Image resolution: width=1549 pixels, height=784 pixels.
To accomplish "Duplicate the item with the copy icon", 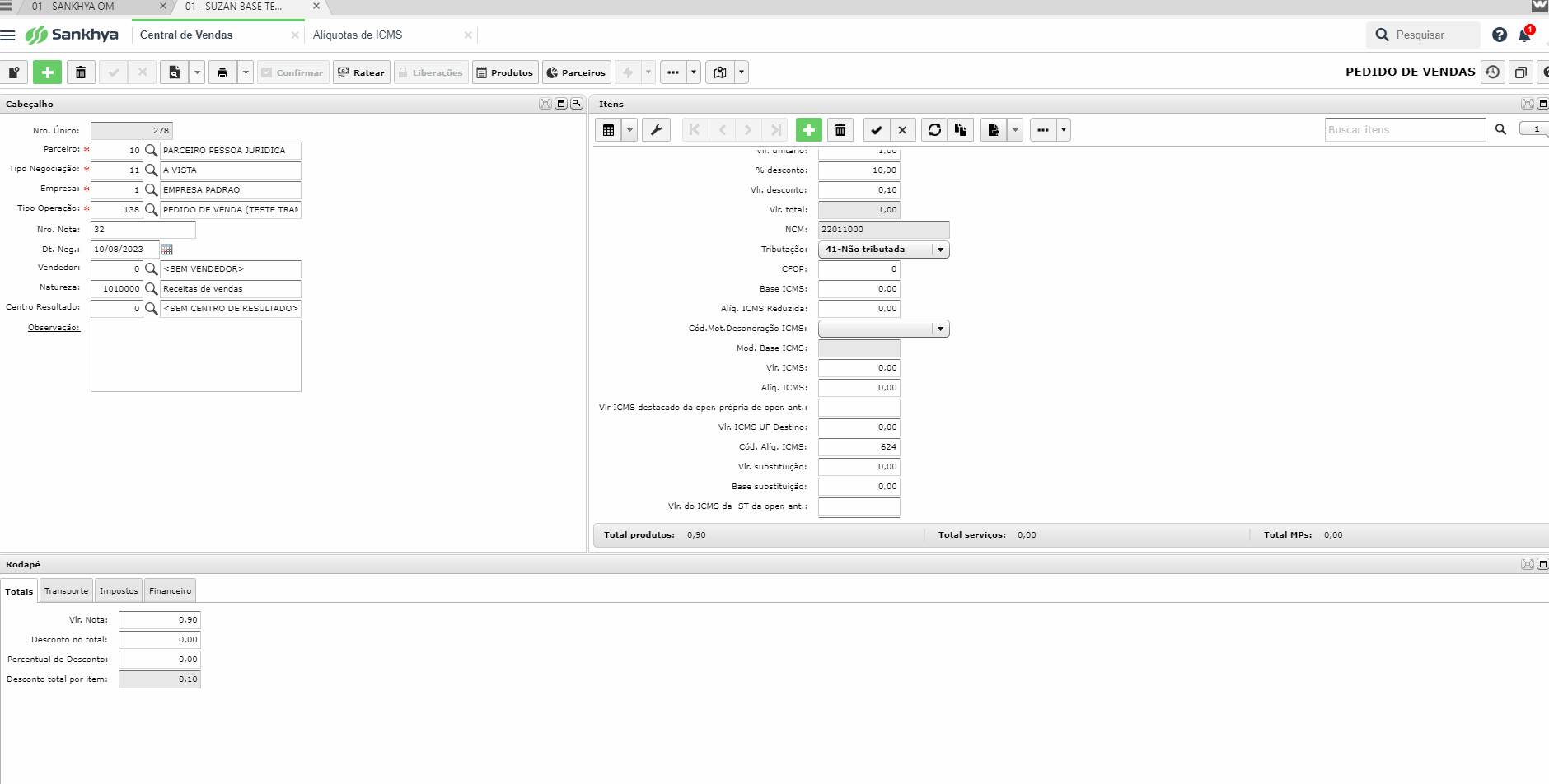I will pyautogui.click(x=961, y=130).
